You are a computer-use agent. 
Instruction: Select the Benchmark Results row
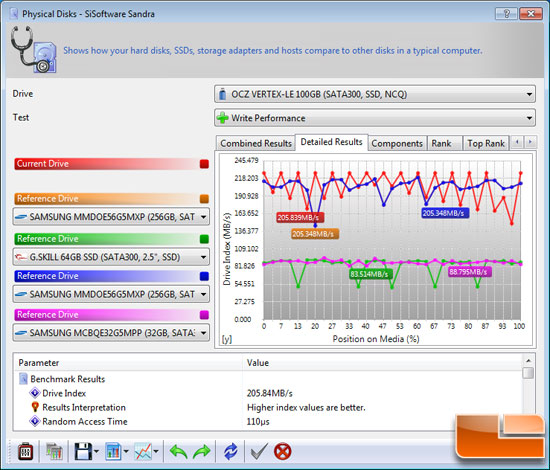click(268, 379)
